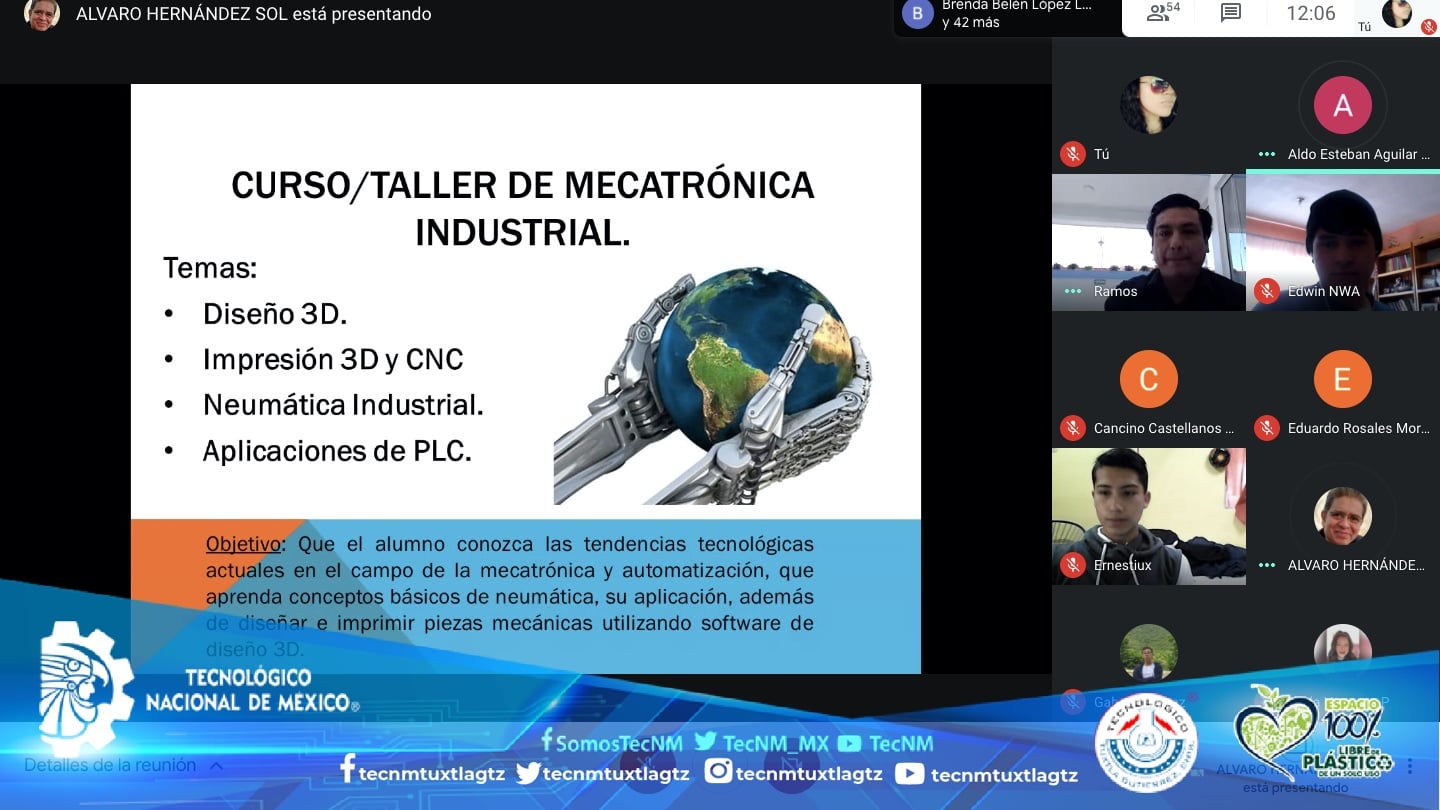The height and width of the screenshot is (810, 1440).
Task: Click 'Neumática Industrial.' bullet on slide
Action: click(343, 405)
